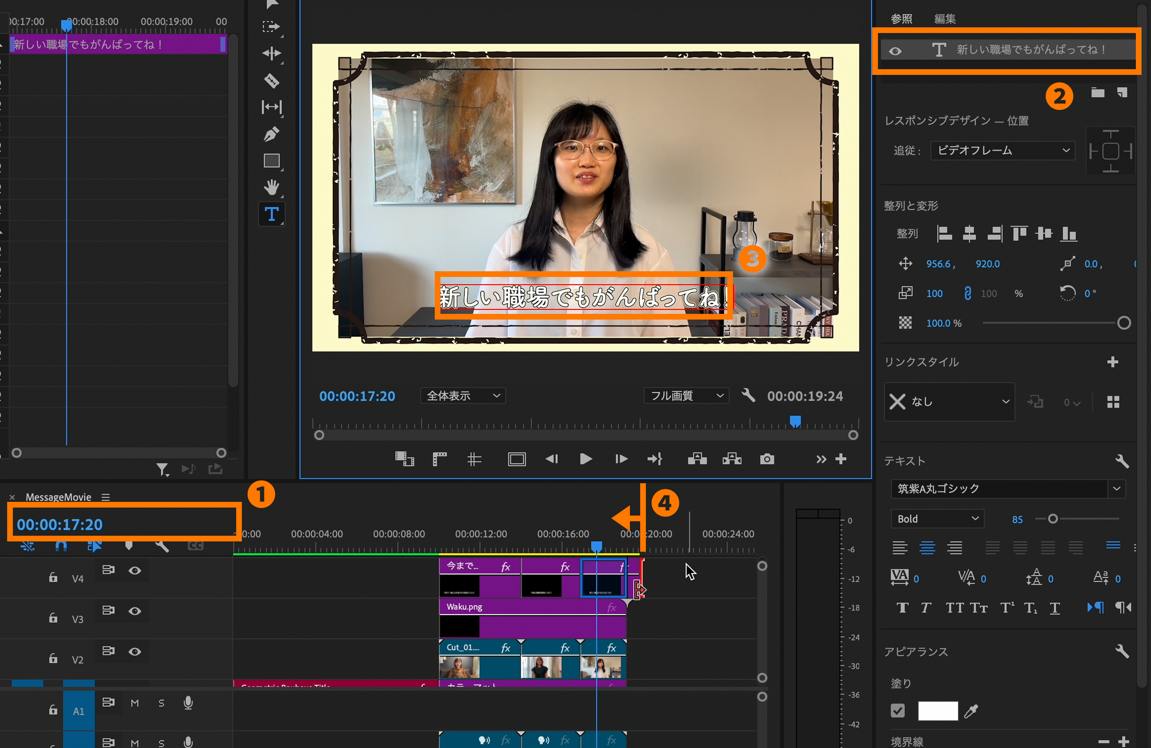Click the Export Frame camera icon
This screenshot has width=1151, height=748.
[767, 459]
